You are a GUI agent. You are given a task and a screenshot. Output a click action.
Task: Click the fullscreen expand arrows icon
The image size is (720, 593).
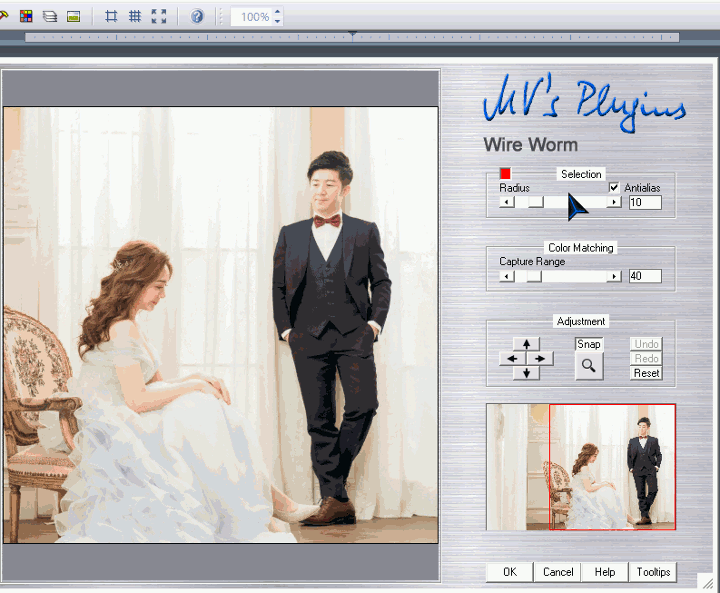click(x=159, y=16)
